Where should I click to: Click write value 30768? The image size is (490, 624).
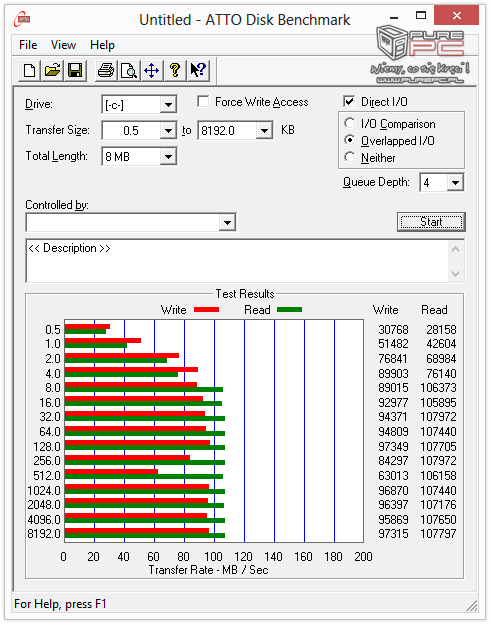pos(393,330)
